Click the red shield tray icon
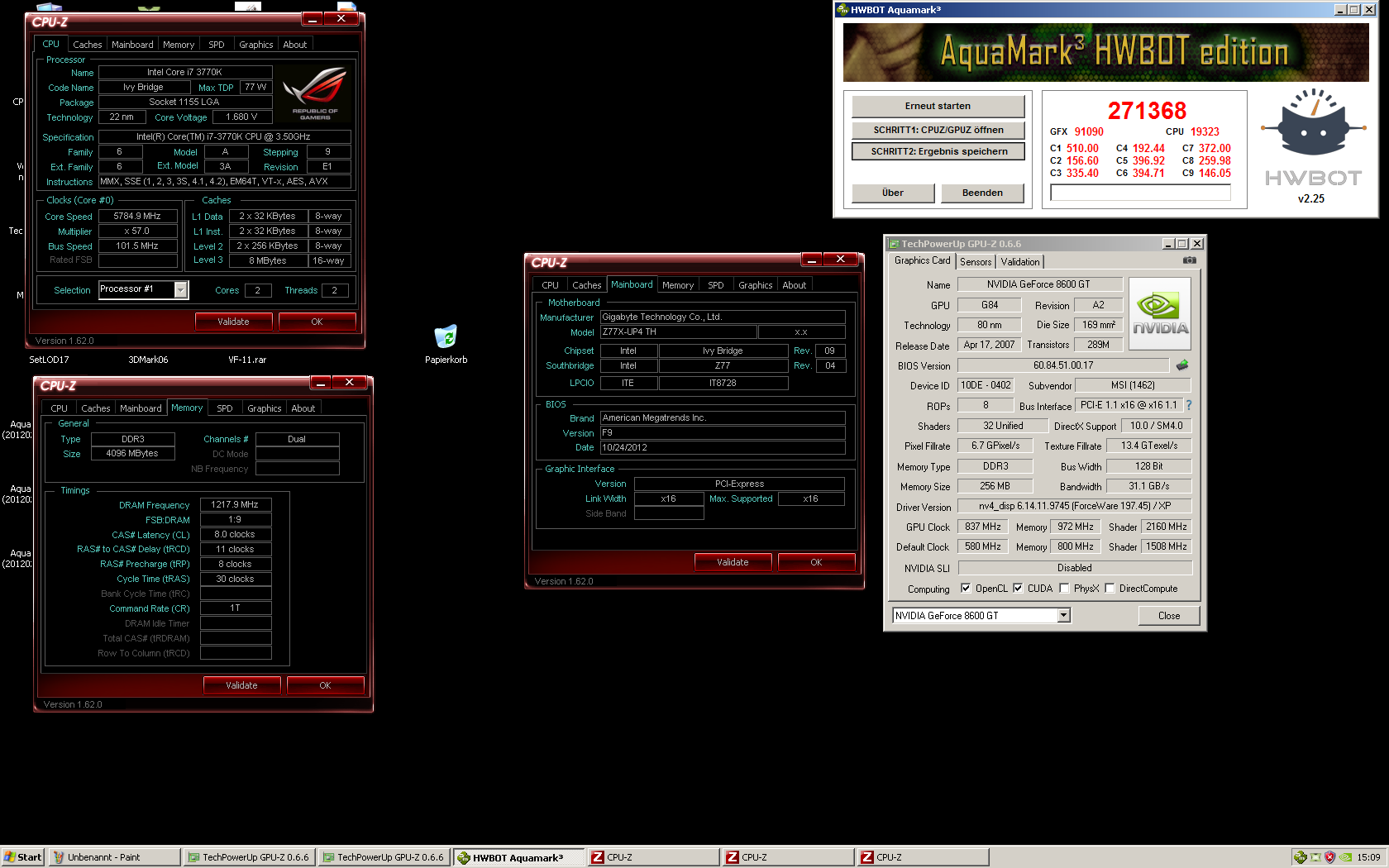The image size is (1389, 868). click(x=1329, y=857)
